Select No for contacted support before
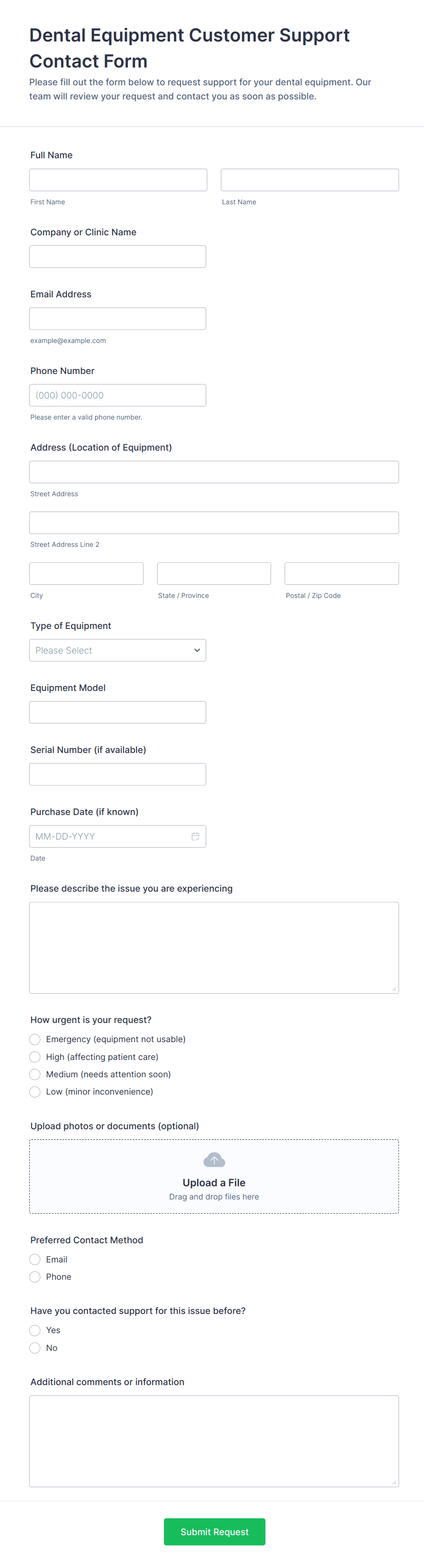This screenshot has height=1568, width=424. 35,1348
